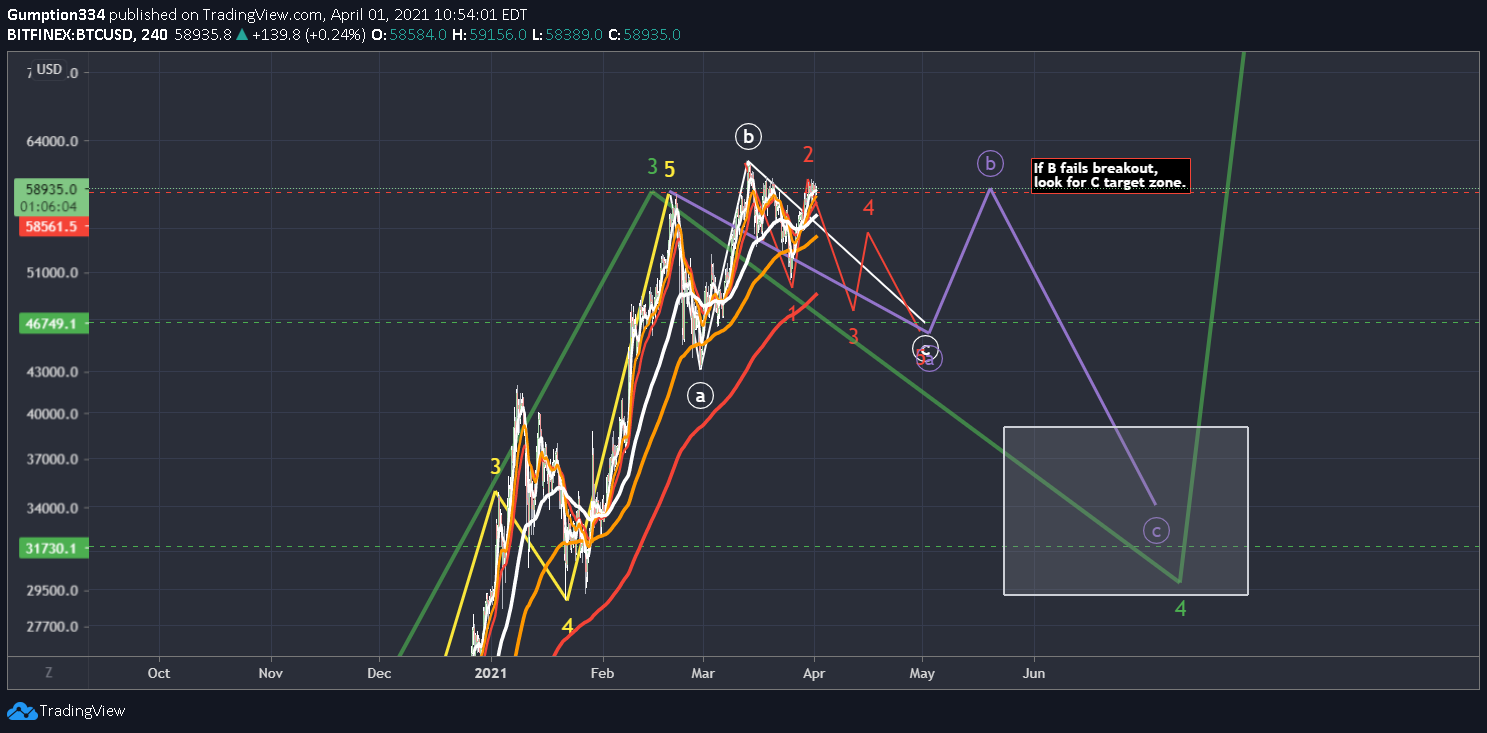Click the 40000.0 price axis tick

tap(53, 414)
